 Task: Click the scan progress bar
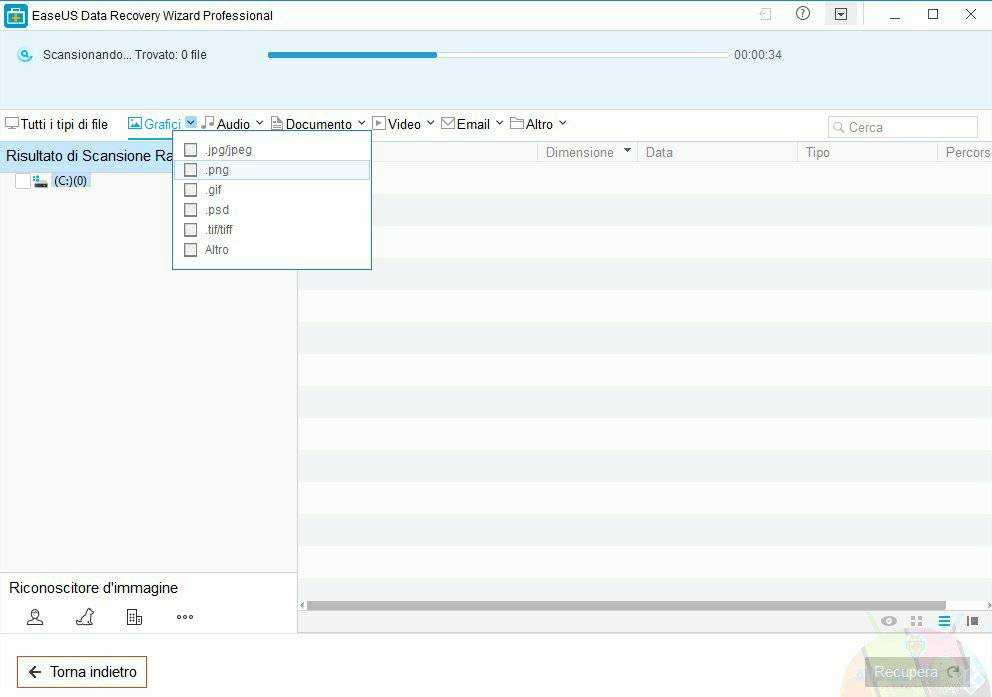499,55
